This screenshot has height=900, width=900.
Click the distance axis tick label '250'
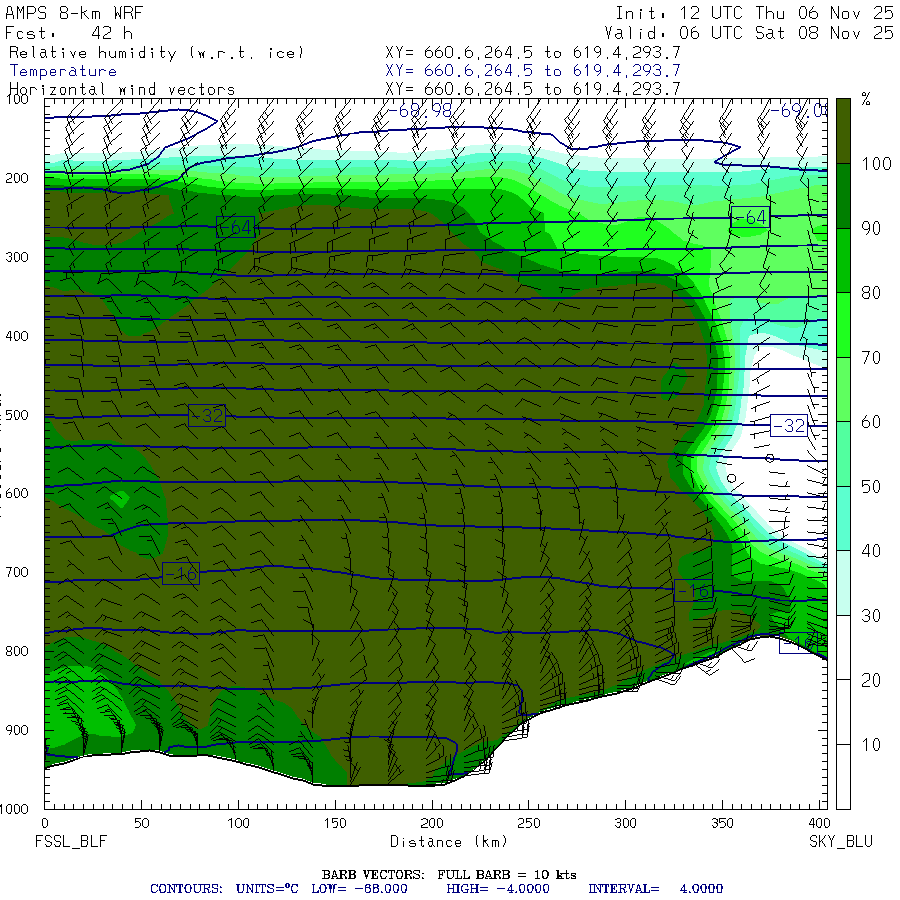point(529,823)
